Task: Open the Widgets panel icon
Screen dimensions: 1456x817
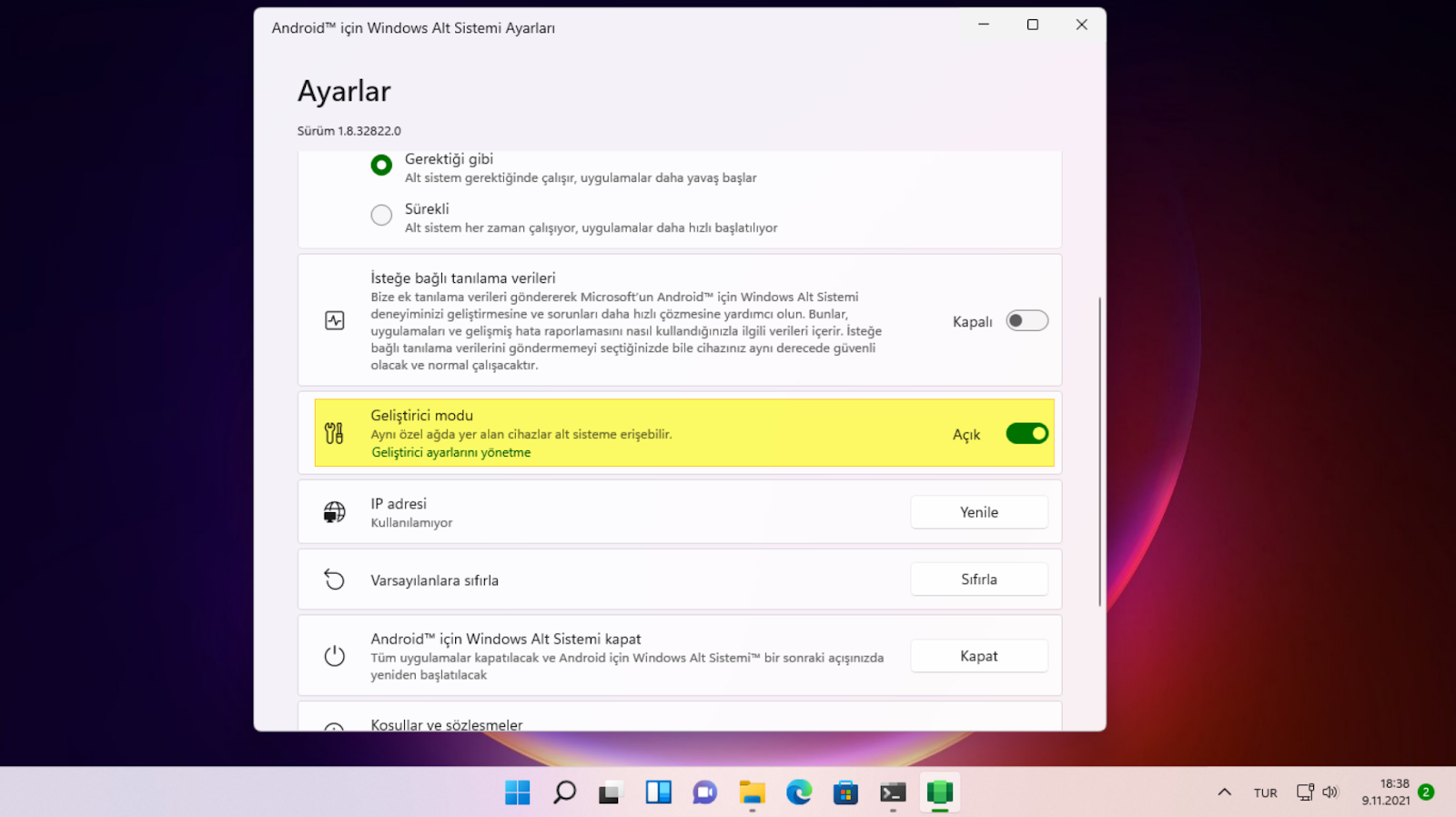Action: 658,792
